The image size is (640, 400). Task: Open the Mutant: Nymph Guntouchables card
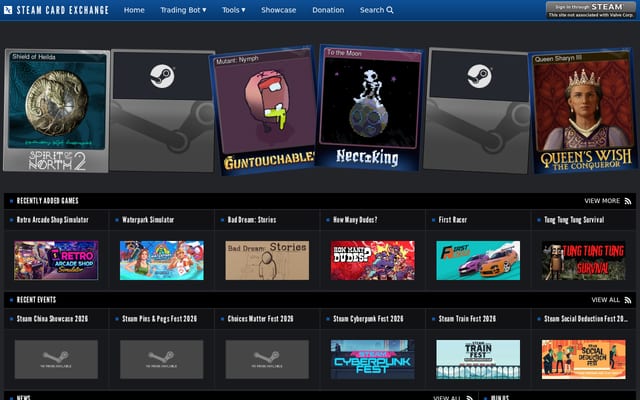264,111
